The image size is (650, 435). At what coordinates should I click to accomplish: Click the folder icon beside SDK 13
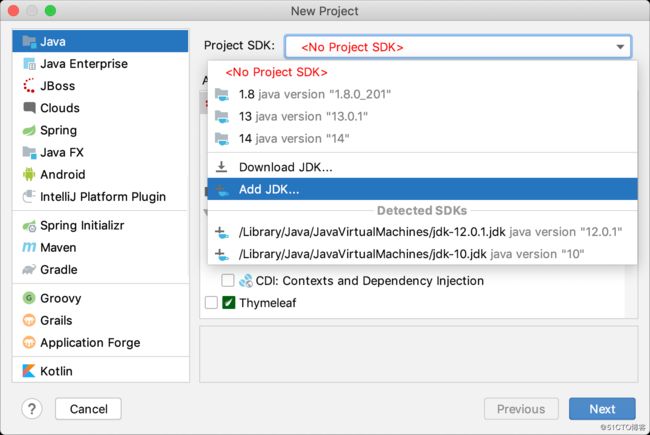pyautogui.click(x=222, y=117)
